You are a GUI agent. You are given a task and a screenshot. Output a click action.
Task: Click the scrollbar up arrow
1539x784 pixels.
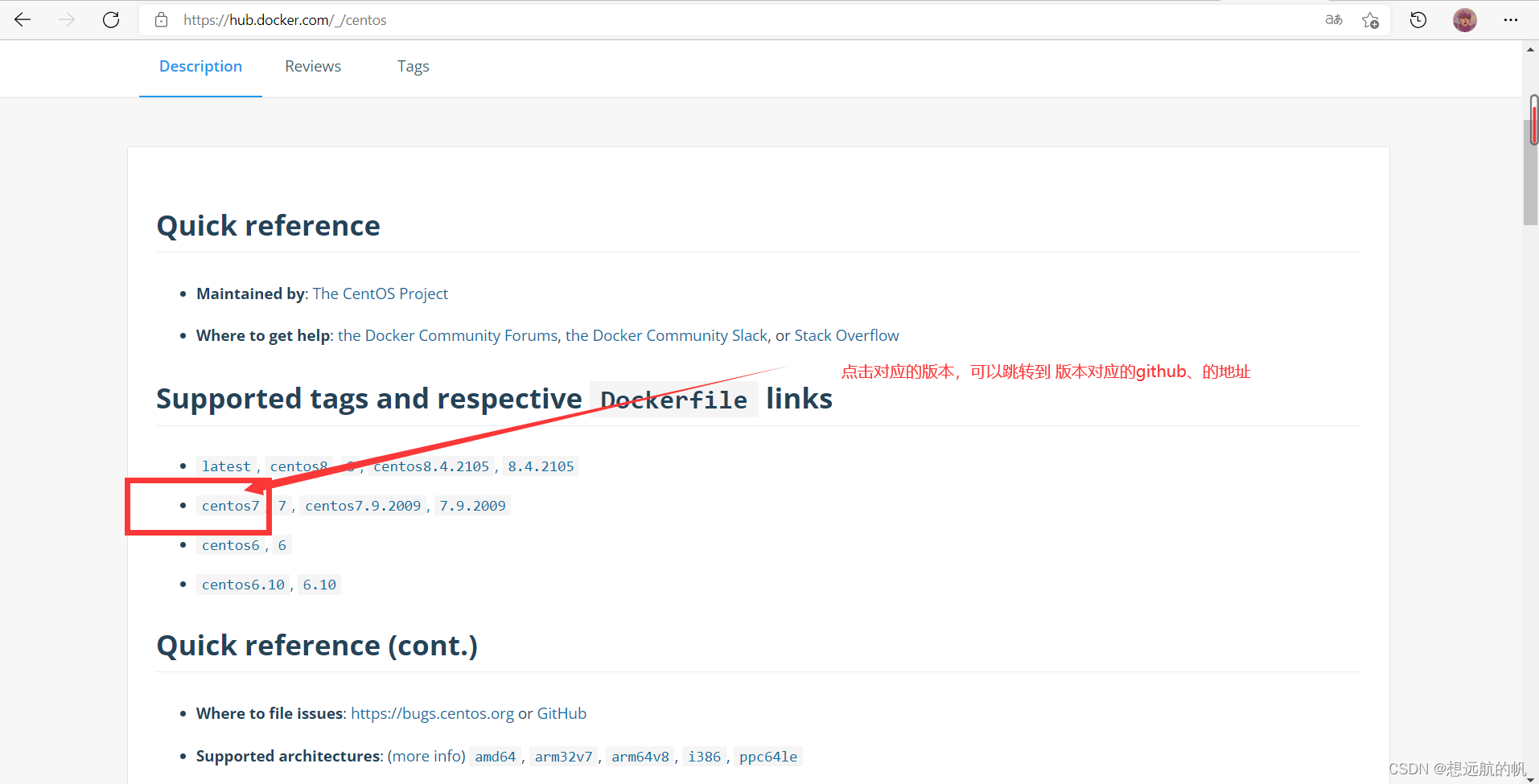tap(1530, 50)
